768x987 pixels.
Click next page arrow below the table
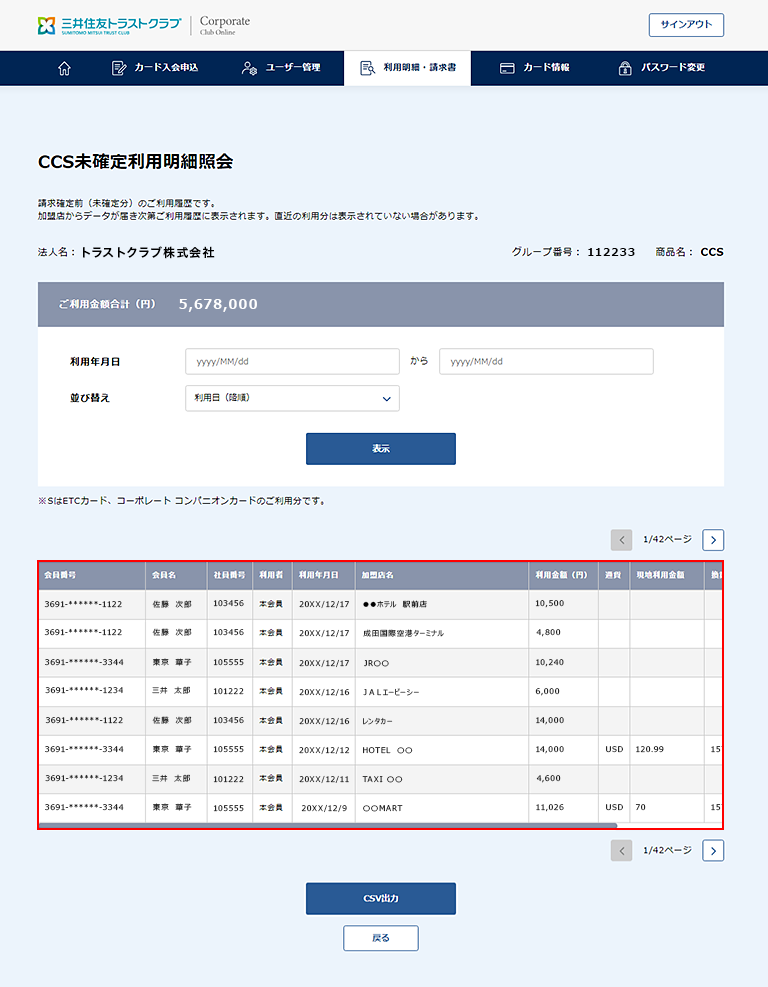(713, 850)
